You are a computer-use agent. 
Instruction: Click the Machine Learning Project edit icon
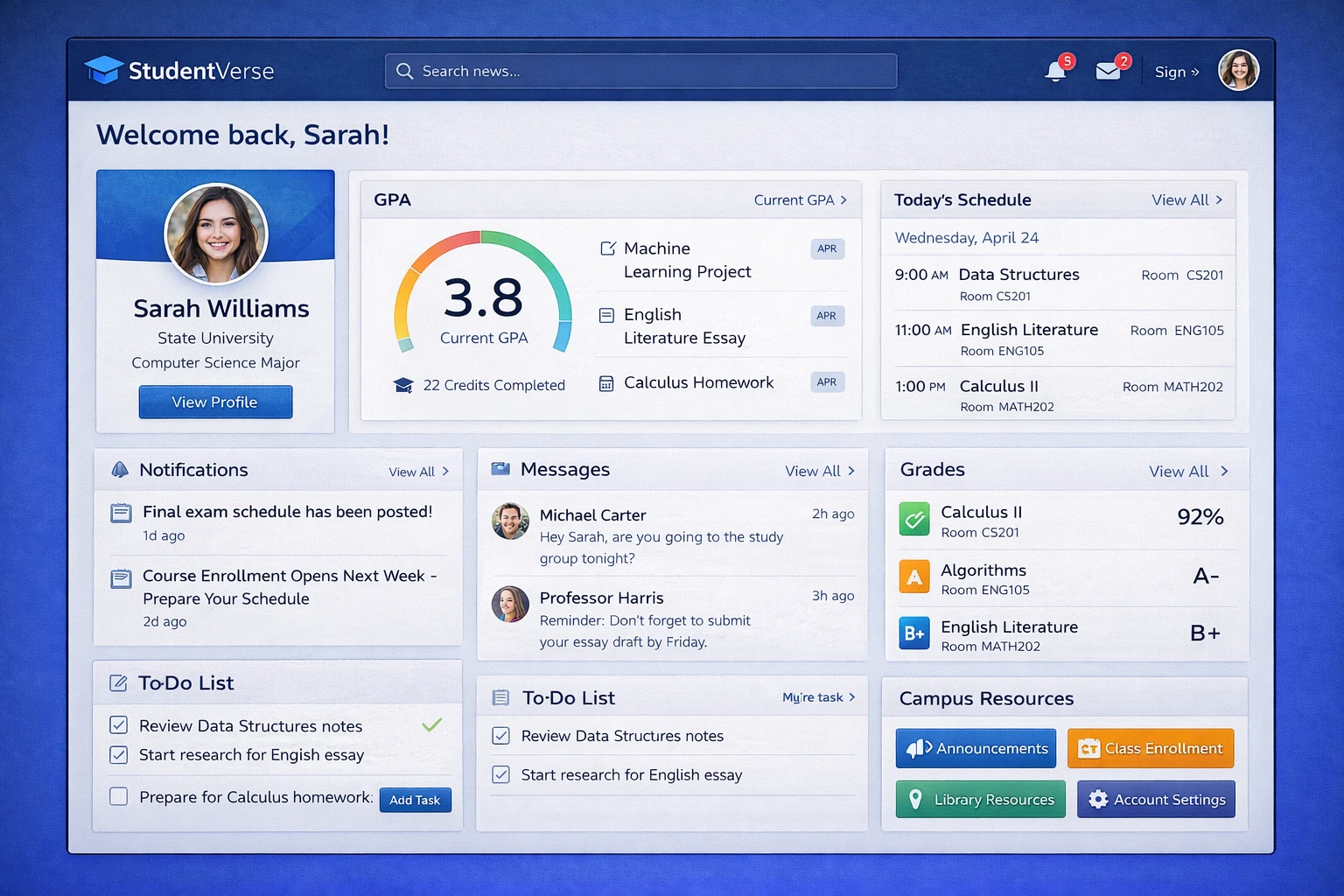point(607,248)
